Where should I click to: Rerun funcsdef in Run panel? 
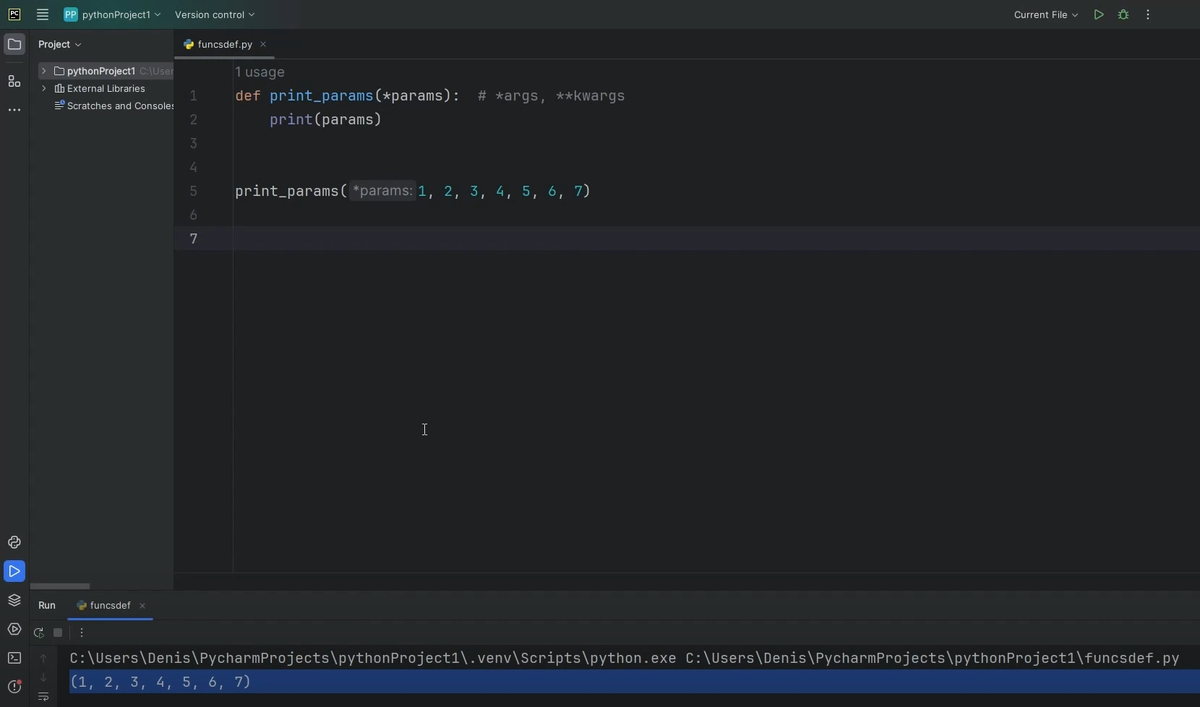(x=39, y=632)
